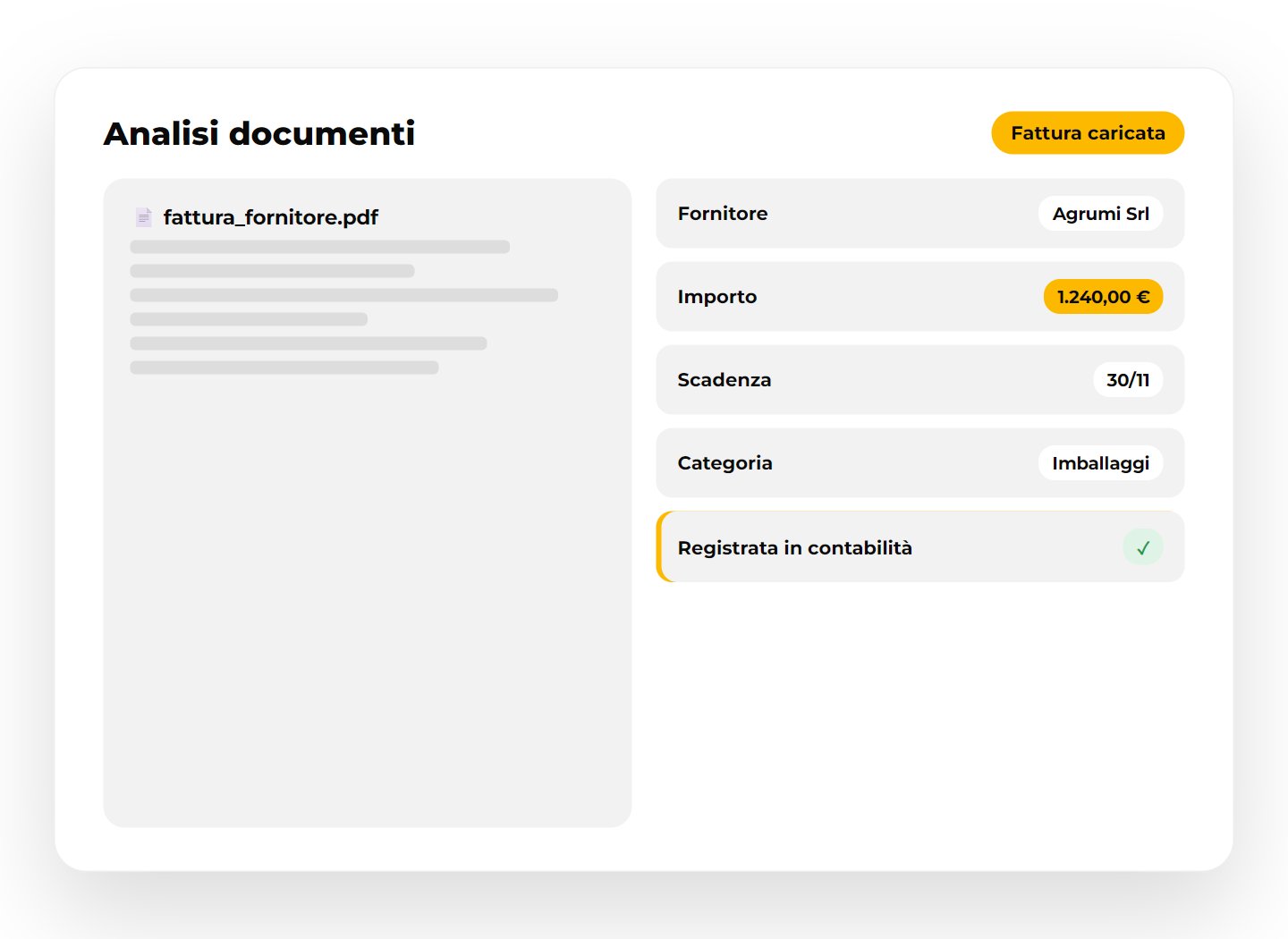Click the green checkmark icon

click(1142, 547)
